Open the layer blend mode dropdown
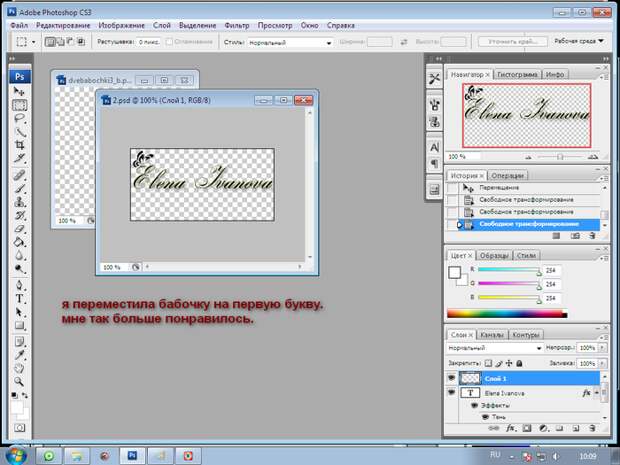Screen dimensions: 620x465 [x=494, y=348]
